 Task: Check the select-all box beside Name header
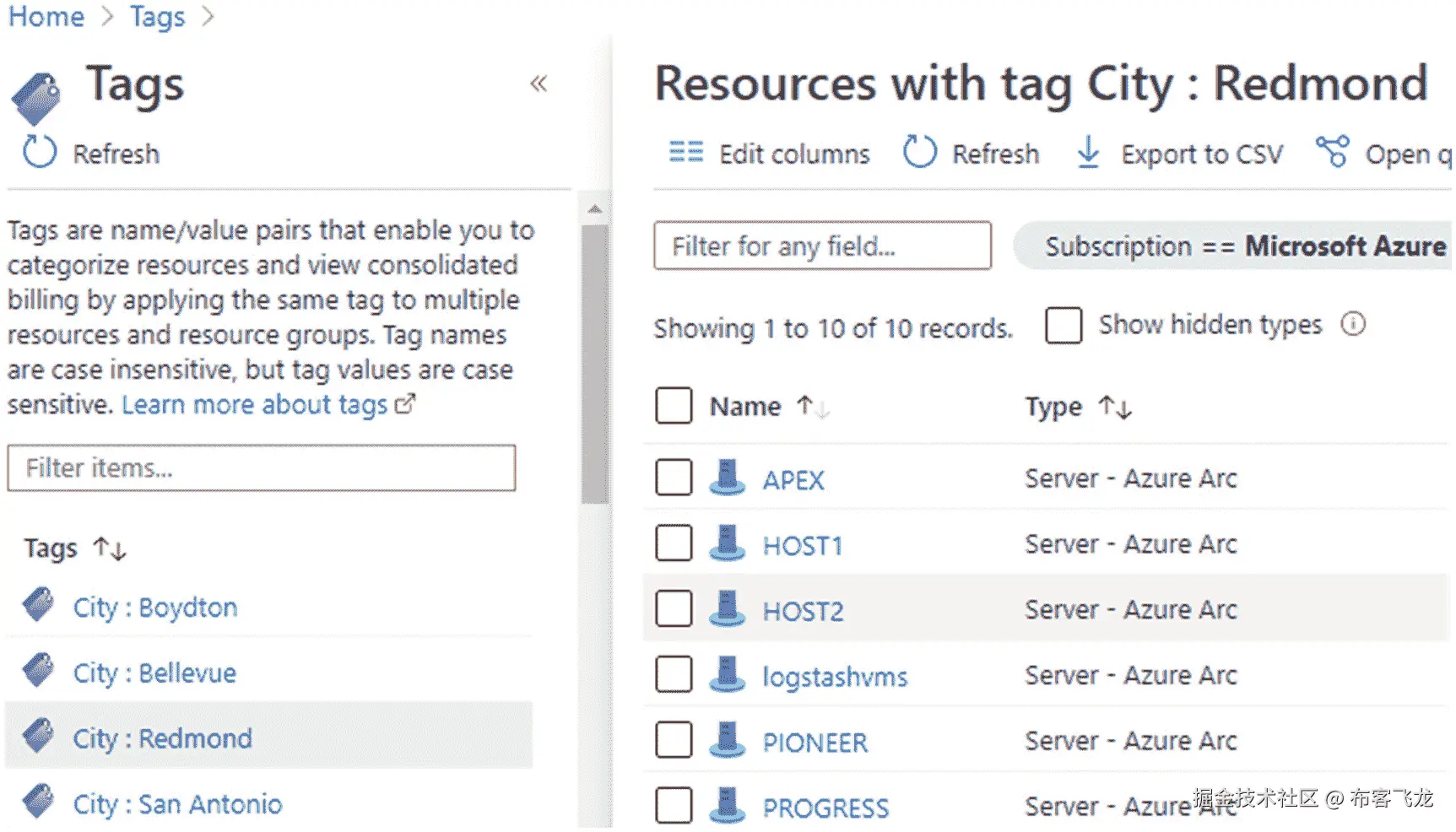click(674, 406)
